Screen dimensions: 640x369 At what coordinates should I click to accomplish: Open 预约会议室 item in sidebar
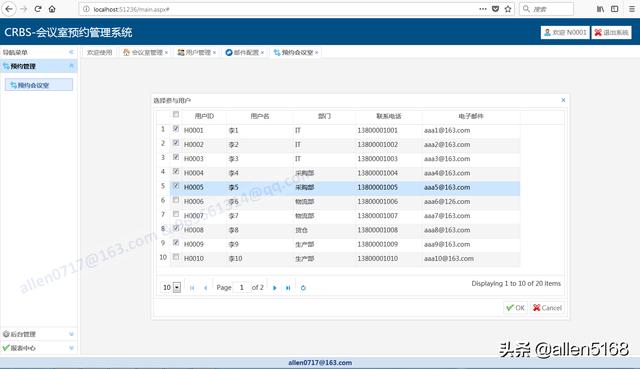coord(39,85)
